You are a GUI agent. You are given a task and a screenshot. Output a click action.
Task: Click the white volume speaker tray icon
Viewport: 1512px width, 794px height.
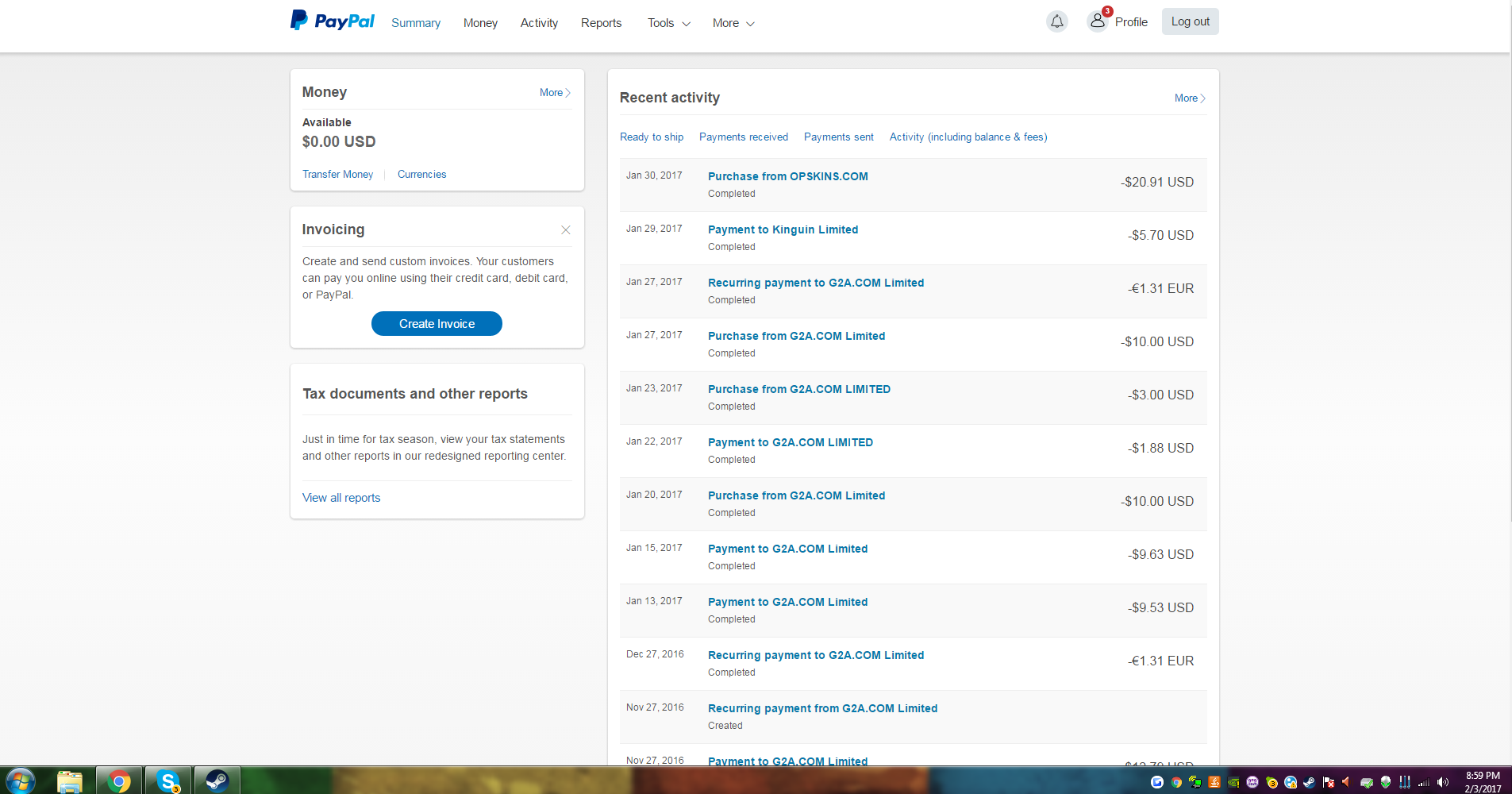(1443, 782)
